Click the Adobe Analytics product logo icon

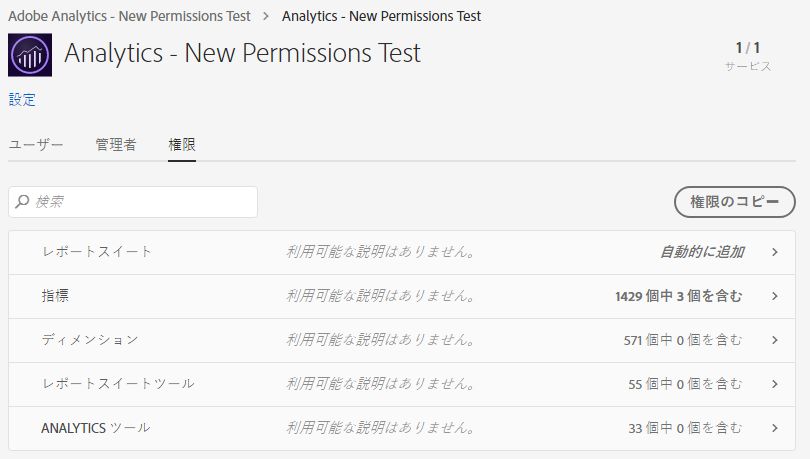click(x=30, y=55)
